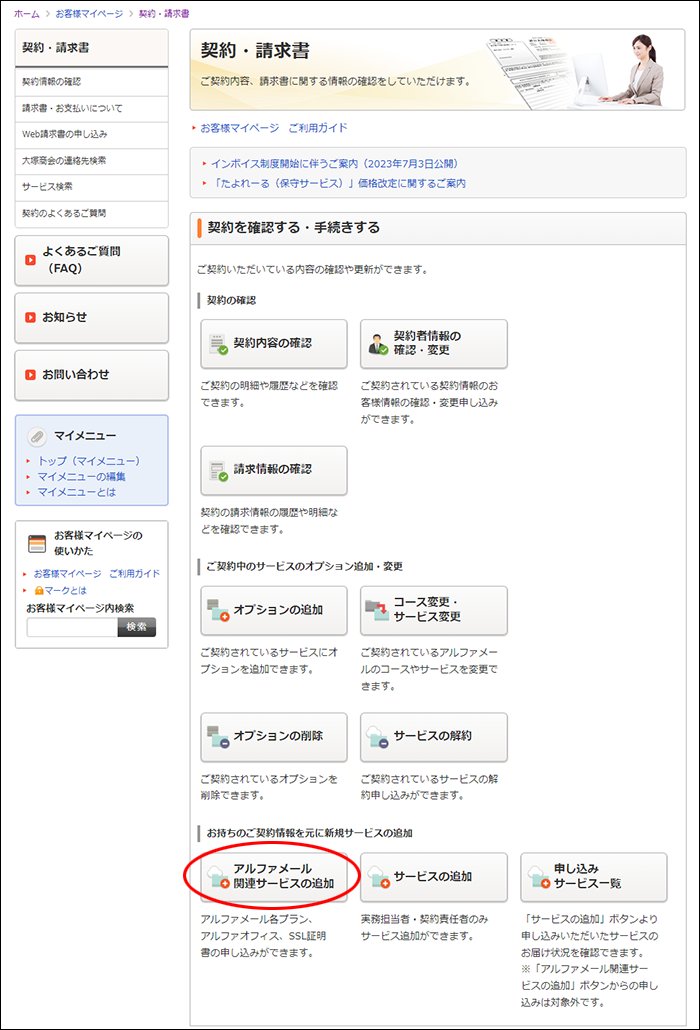
Task: Click the サービスの解約 button
Action: (433, 737)
